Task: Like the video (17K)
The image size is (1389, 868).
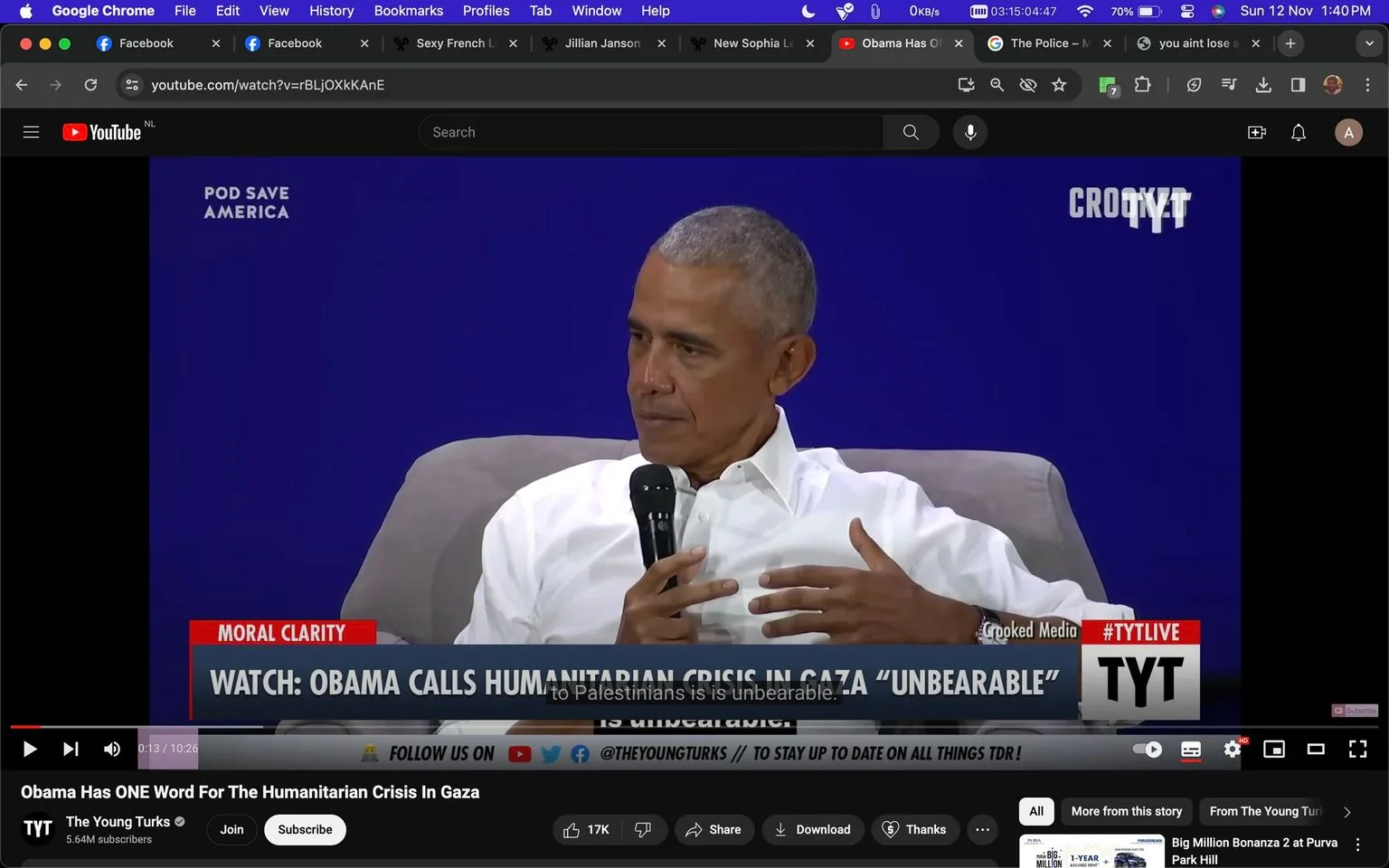Action: [x=587, y=829]
